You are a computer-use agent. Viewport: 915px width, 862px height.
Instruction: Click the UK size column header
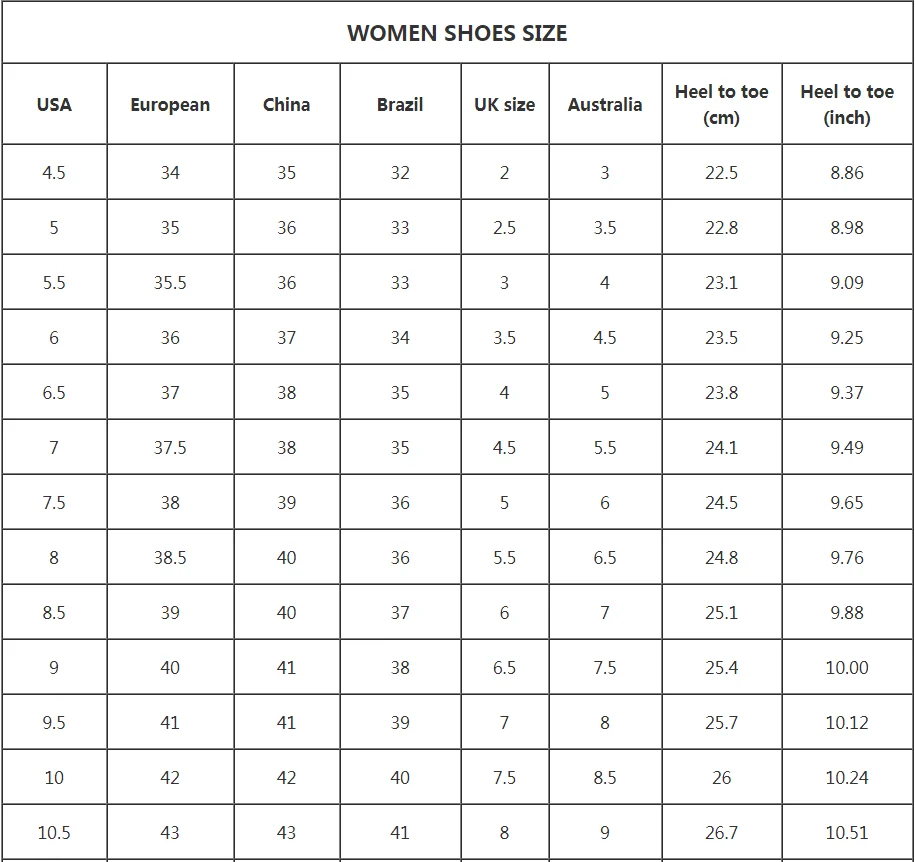(x=504, y=104)
